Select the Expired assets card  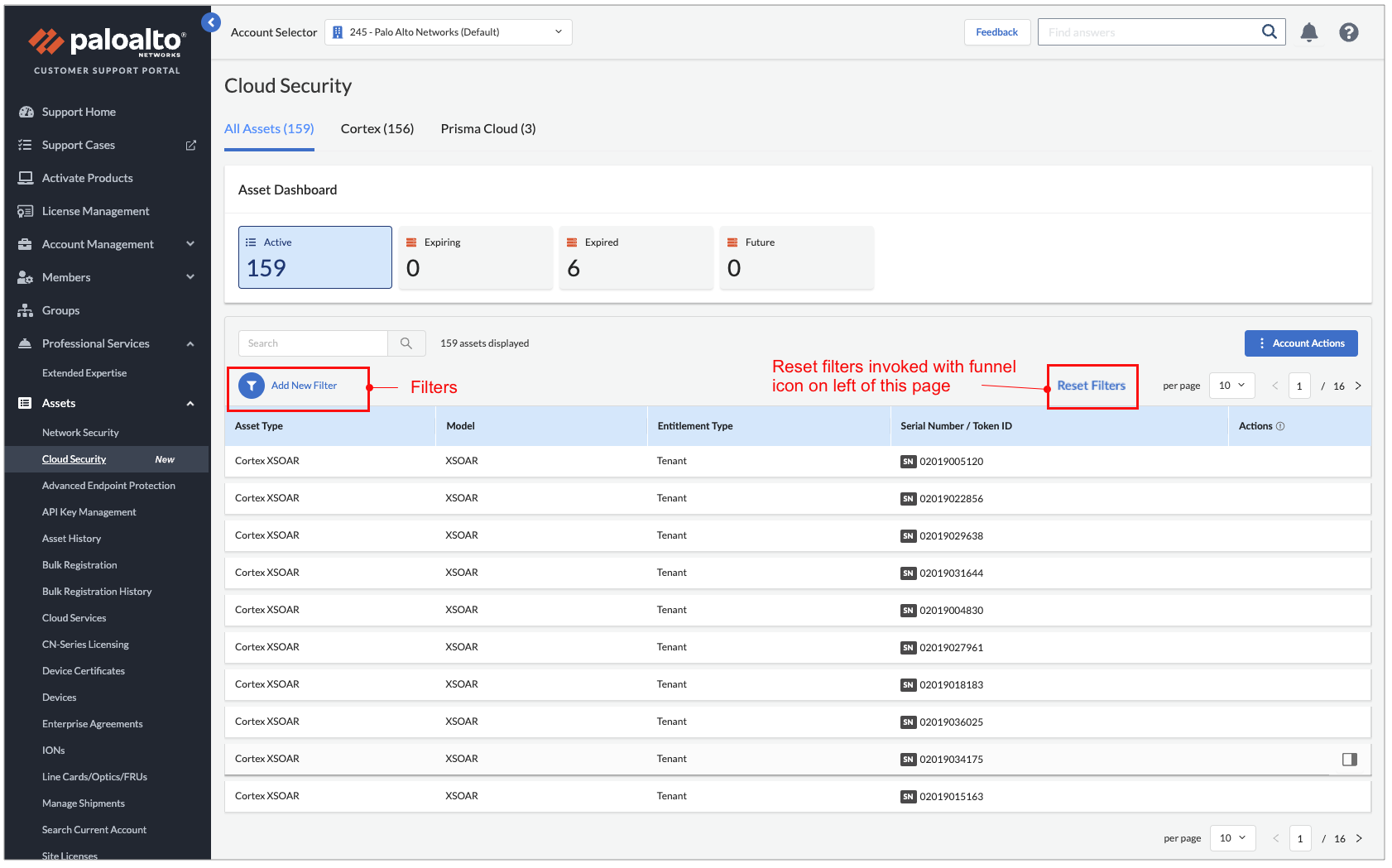tap(635, 257)
